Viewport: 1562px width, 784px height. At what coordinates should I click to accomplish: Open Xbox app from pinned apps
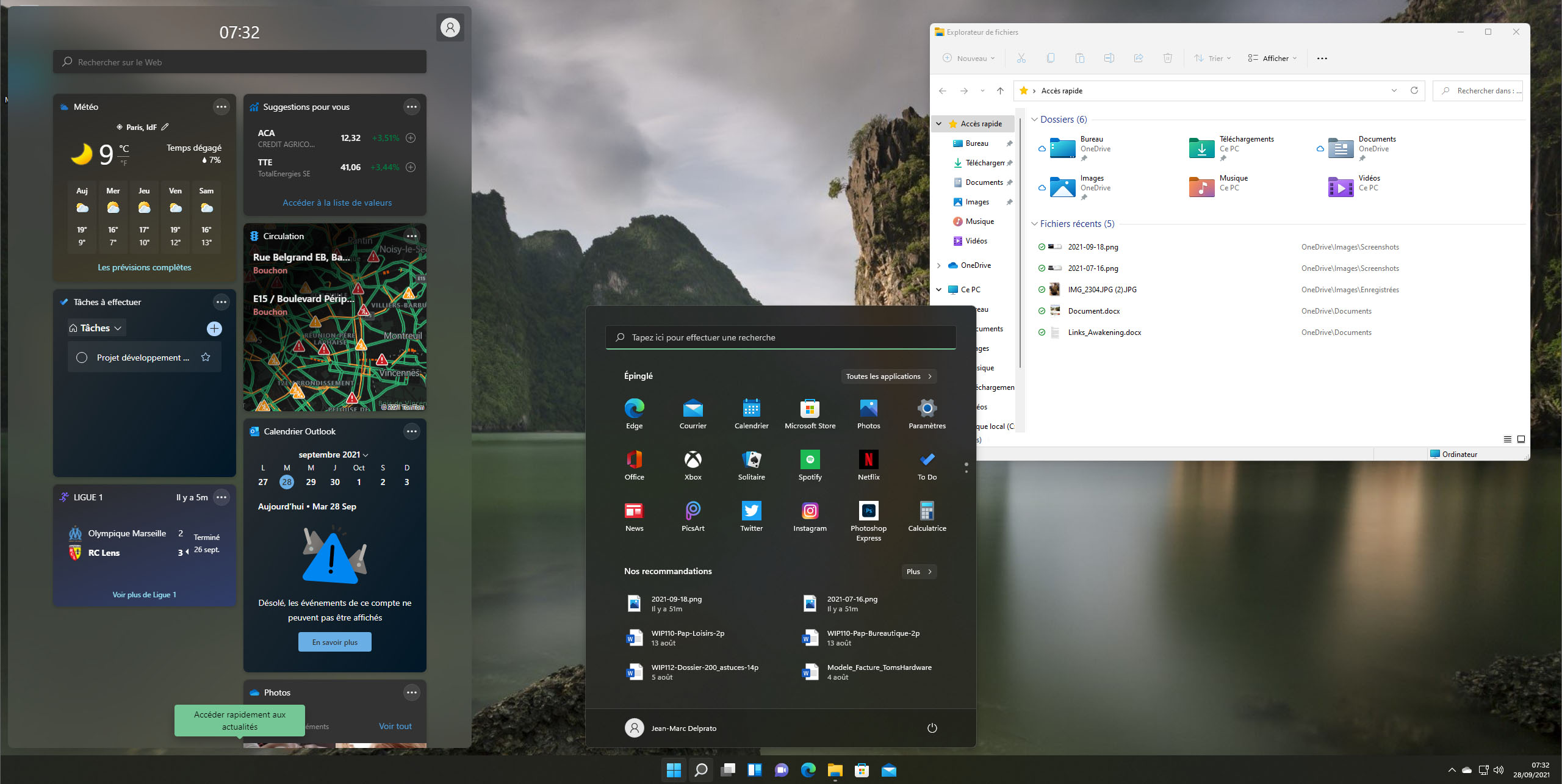pos(693,461)
